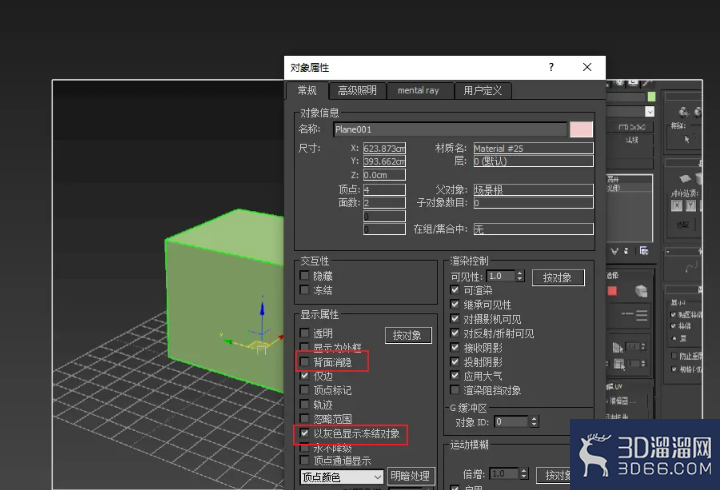Uncheck the 可渲染 checkbox
This screenshot has width=720, height=490.
(455, 290)
